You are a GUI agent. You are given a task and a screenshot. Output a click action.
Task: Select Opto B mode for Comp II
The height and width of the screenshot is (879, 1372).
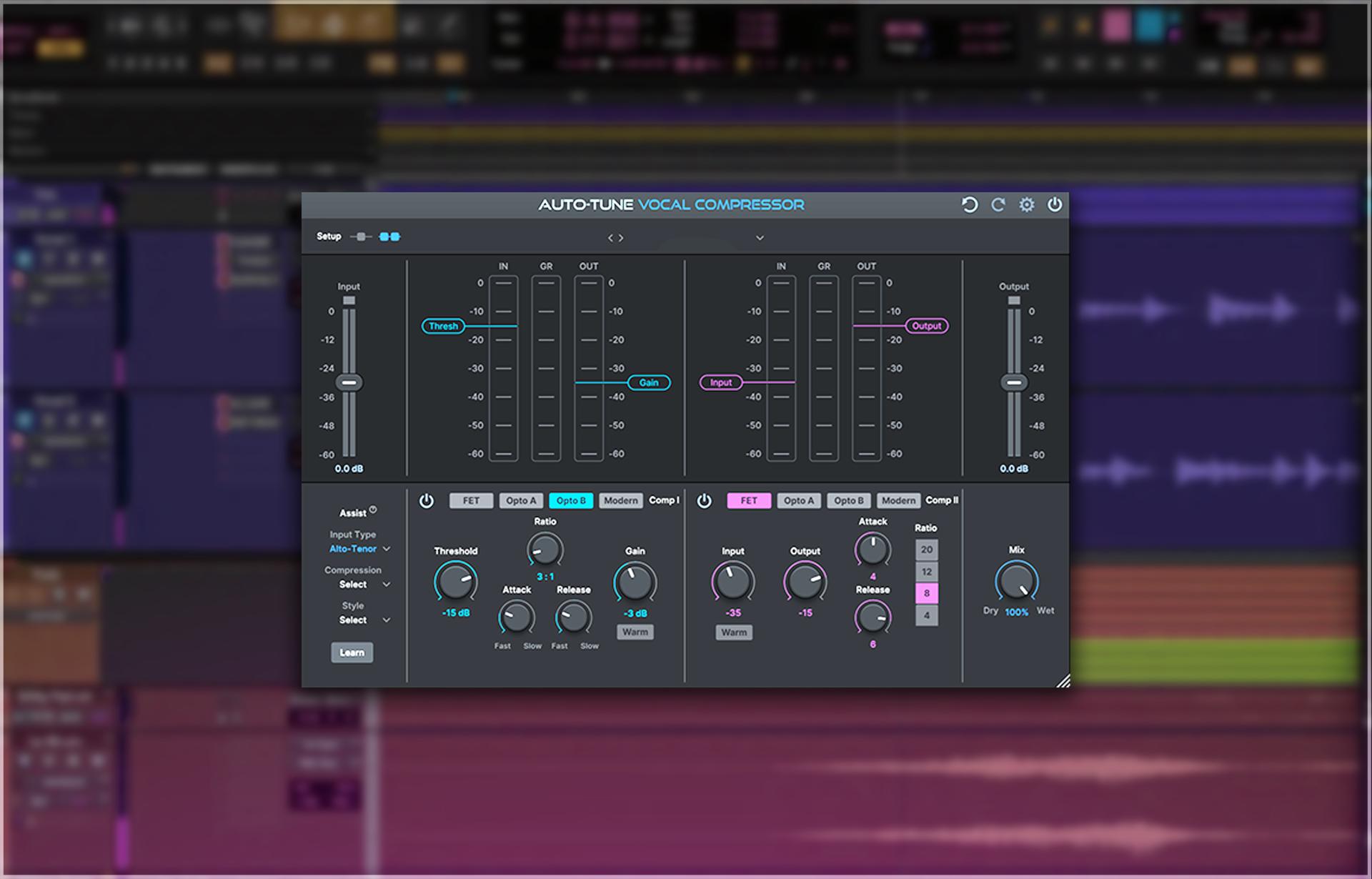[849, 501]
